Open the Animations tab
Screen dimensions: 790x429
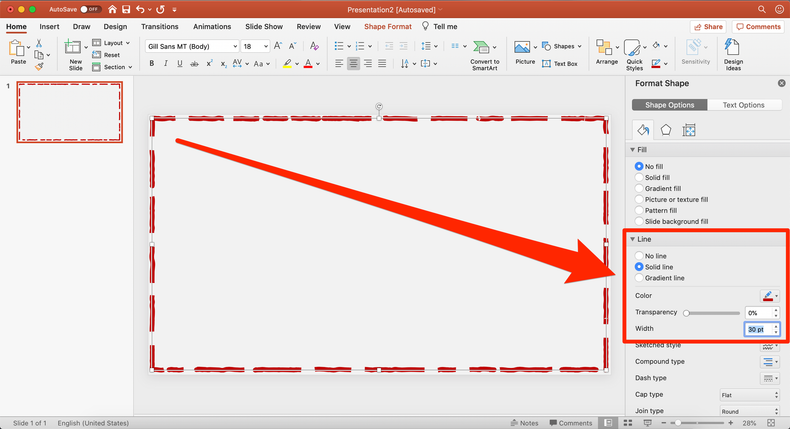click(x=212, y=27)
